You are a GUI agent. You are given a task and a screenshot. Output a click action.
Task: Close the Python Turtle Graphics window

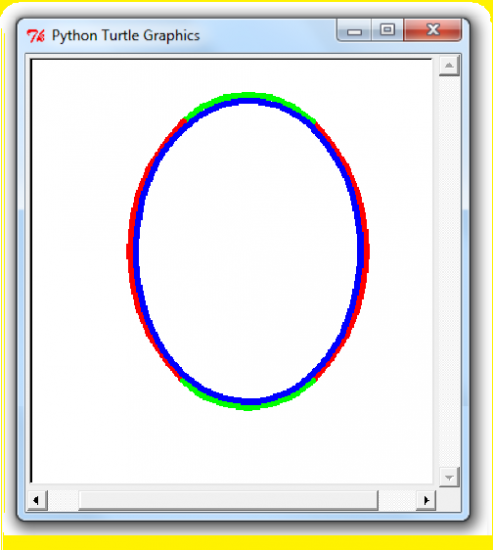[433, 31]
